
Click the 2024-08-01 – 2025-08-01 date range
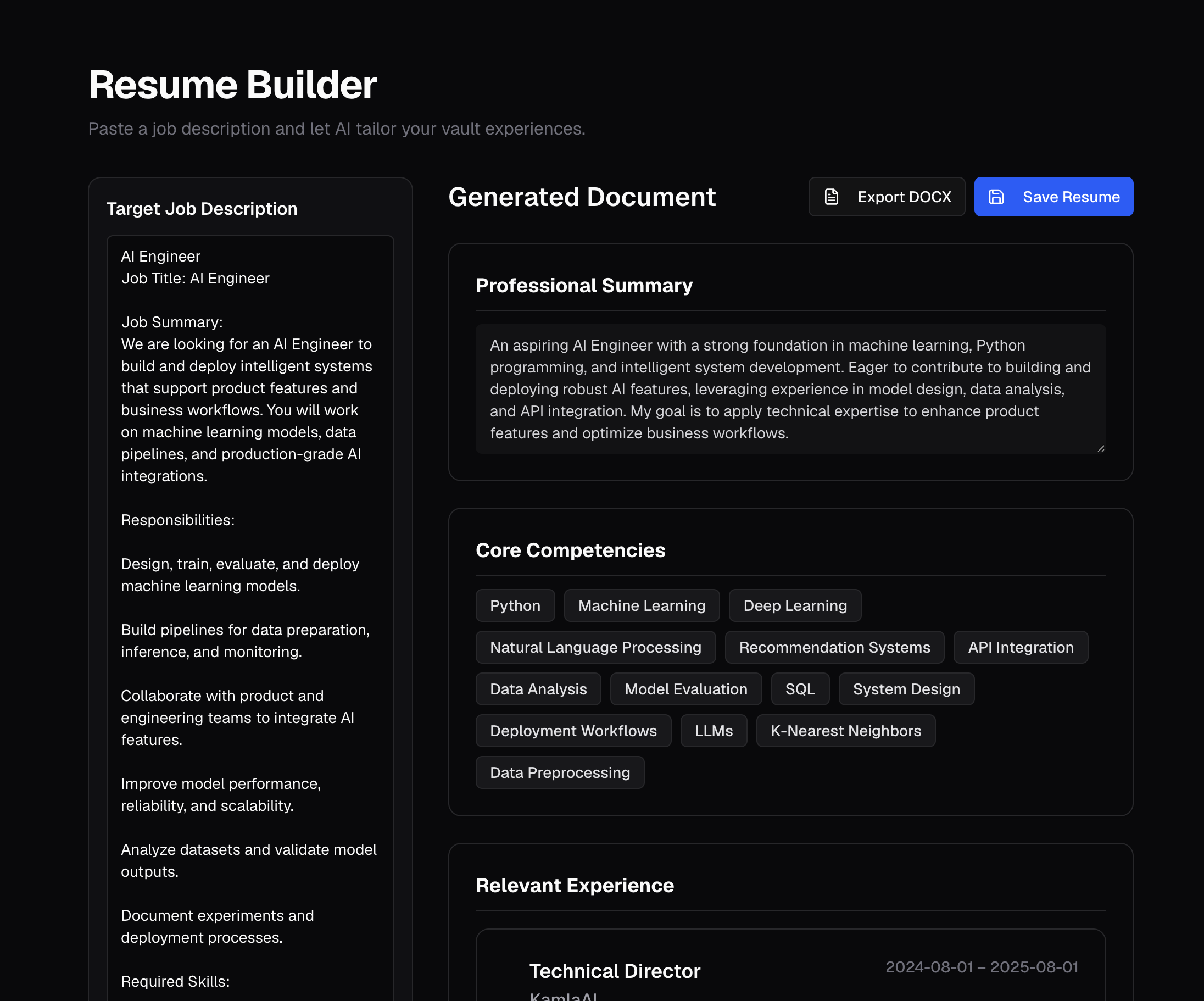(x=982, y=967)
